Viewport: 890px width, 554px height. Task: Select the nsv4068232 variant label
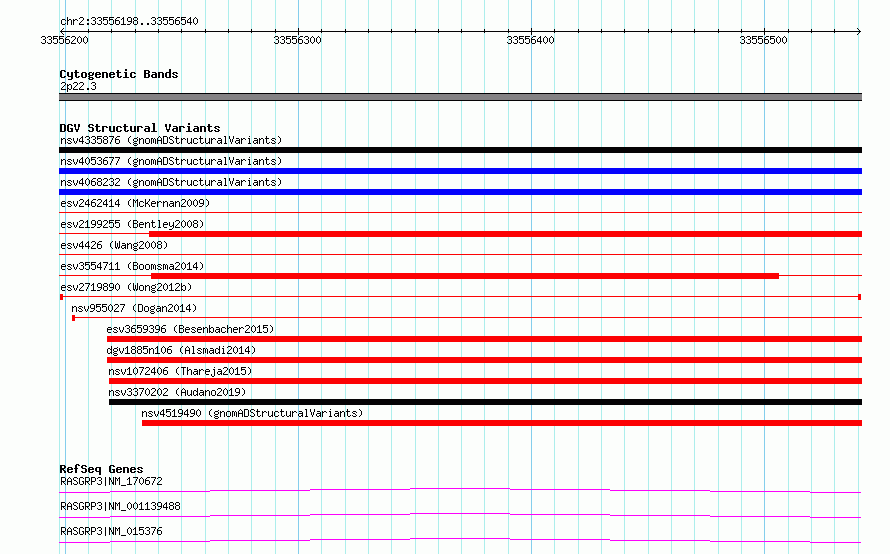(x=171, y=182)
